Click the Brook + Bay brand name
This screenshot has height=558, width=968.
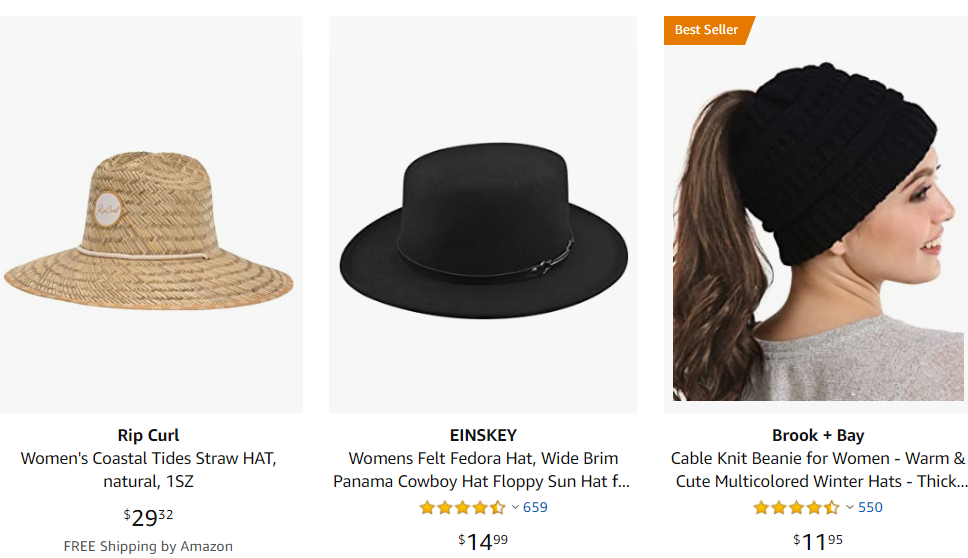[818, 435]
